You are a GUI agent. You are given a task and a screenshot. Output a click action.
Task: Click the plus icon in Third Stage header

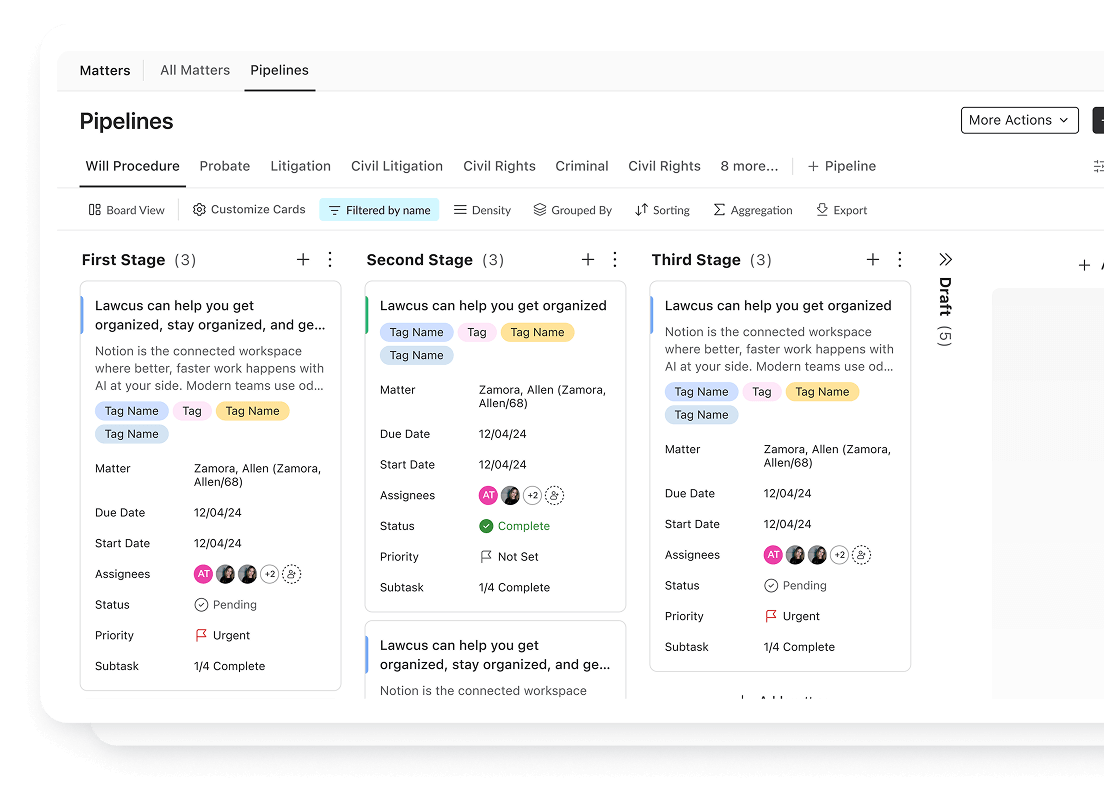point(872,260)
